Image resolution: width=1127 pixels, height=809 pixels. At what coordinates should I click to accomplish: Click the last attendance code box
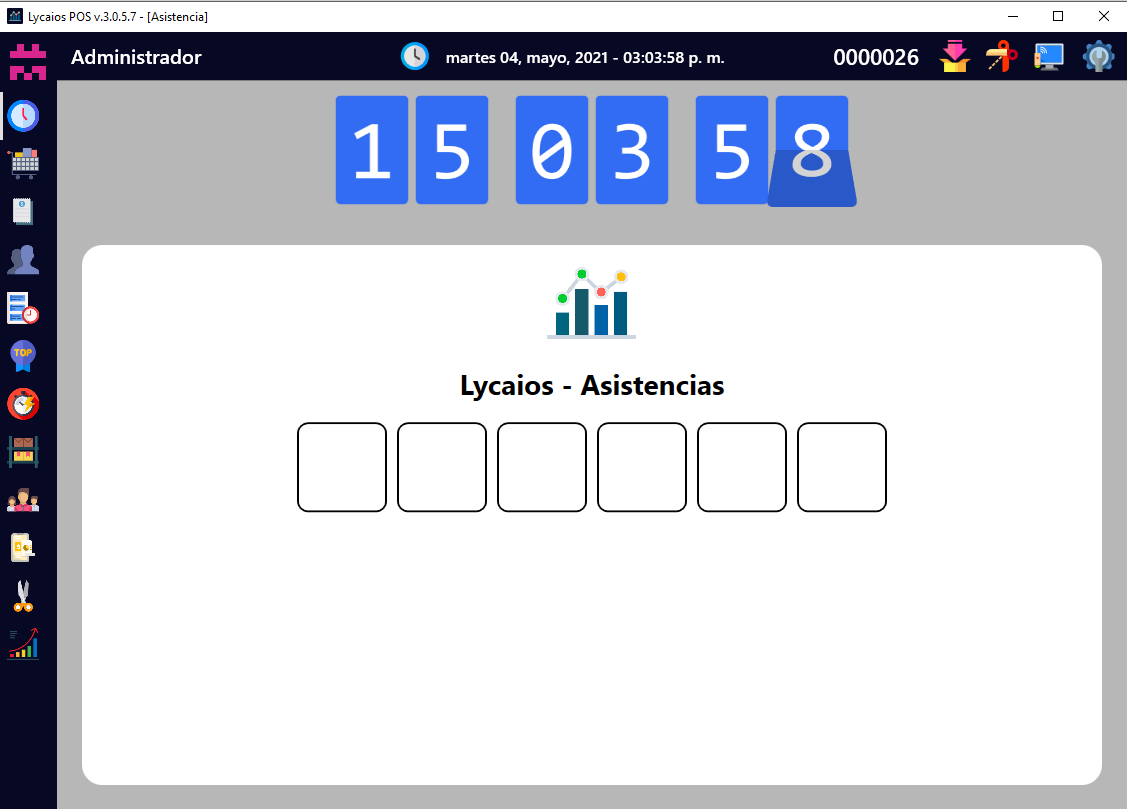coord(842,467)
